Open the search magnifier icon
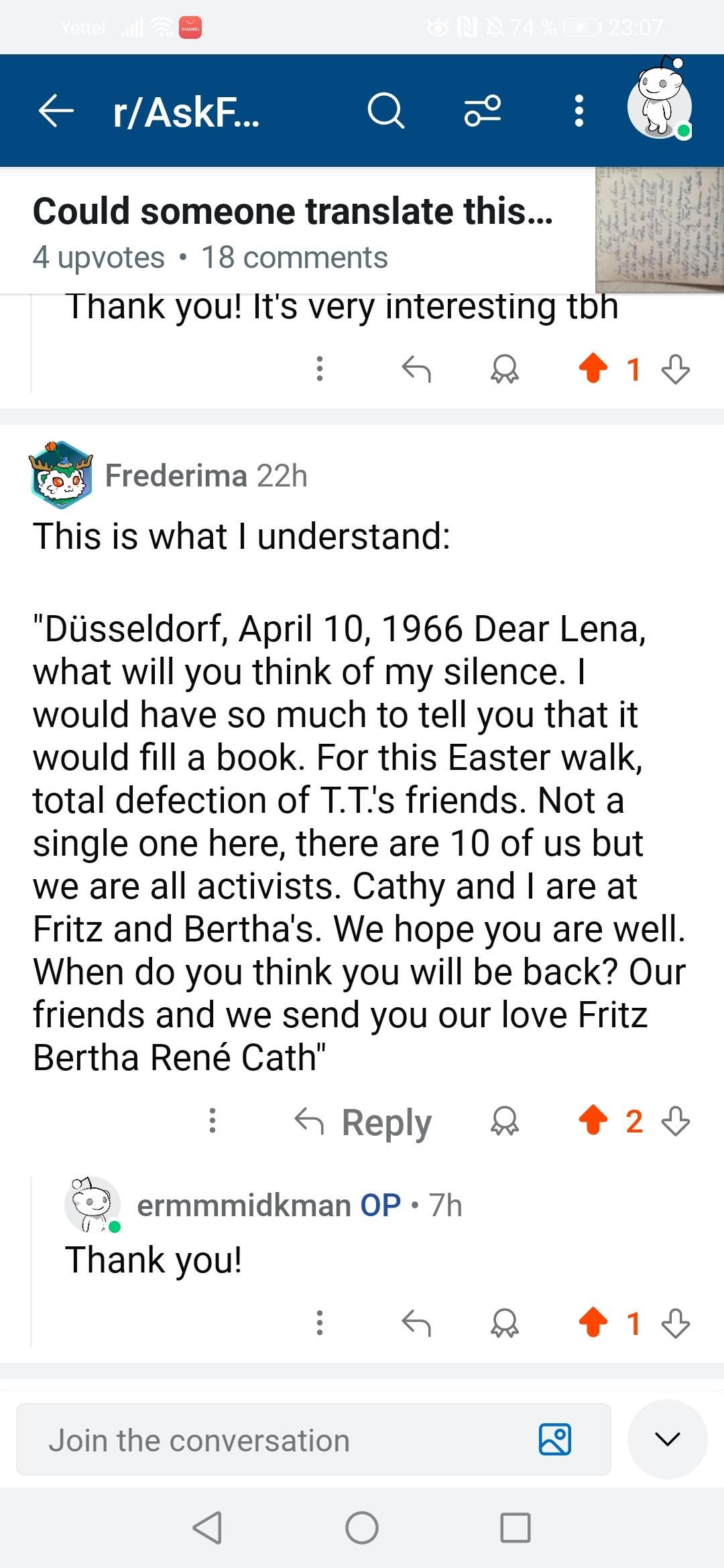Screen dimensions: 724x1568 [386, 111]
